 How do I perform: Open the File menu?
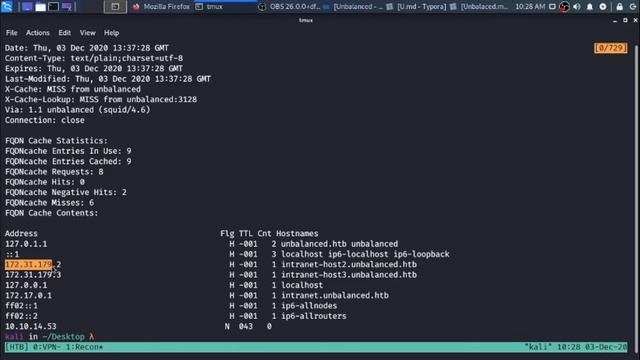(x=11, y=33)
